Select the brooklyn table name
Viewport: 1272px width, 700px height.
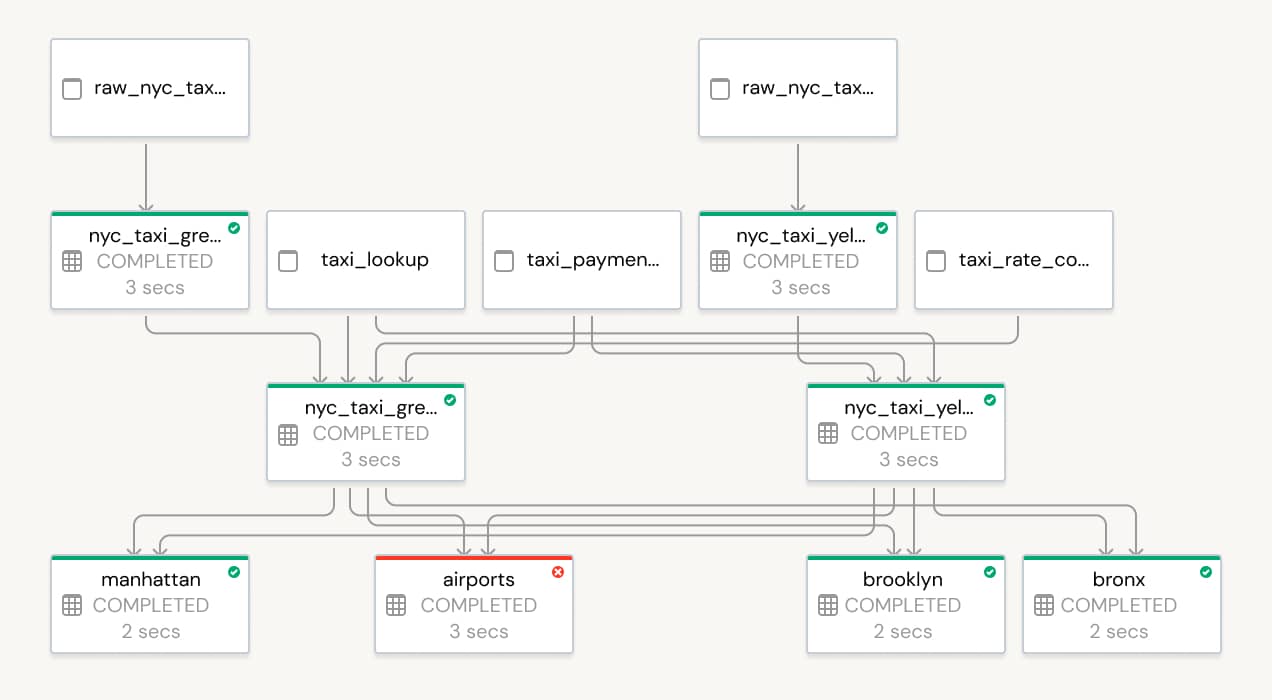pos(902,580)
